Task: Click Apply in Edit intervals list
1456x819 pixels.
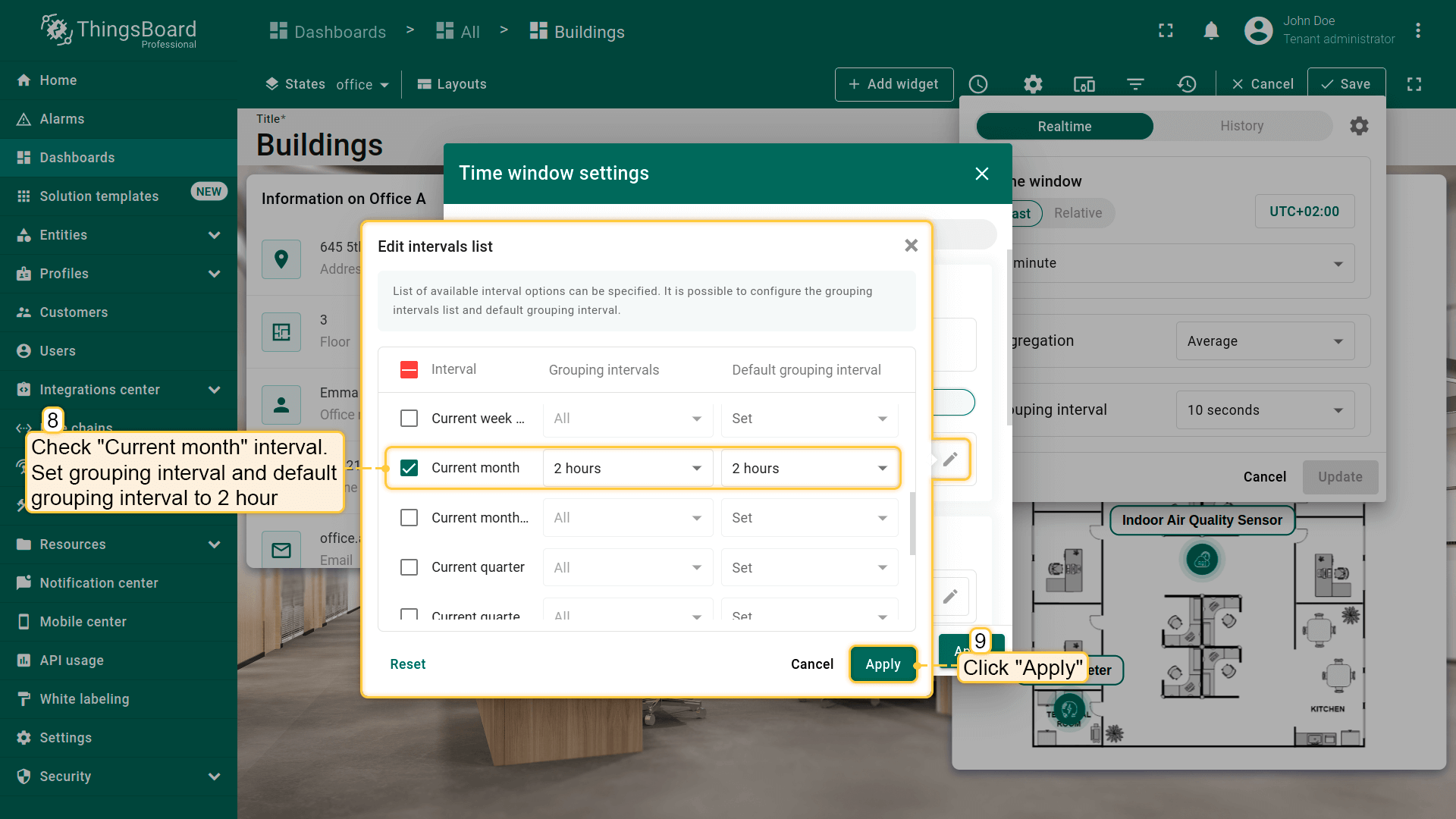Action: (x=883, y=664)
